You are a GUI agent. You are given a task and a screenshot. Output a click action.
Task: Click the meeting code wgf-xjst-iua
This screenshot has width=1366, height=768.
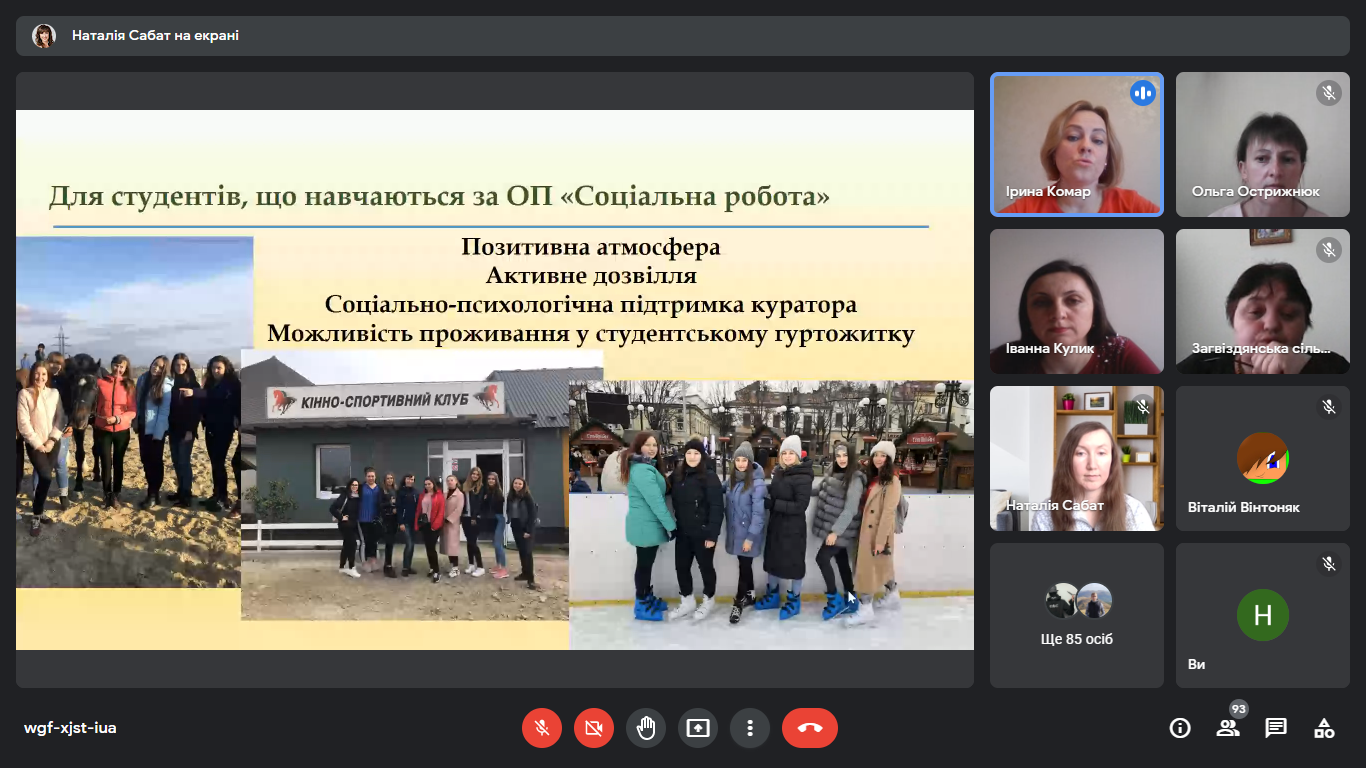[70, 728]
